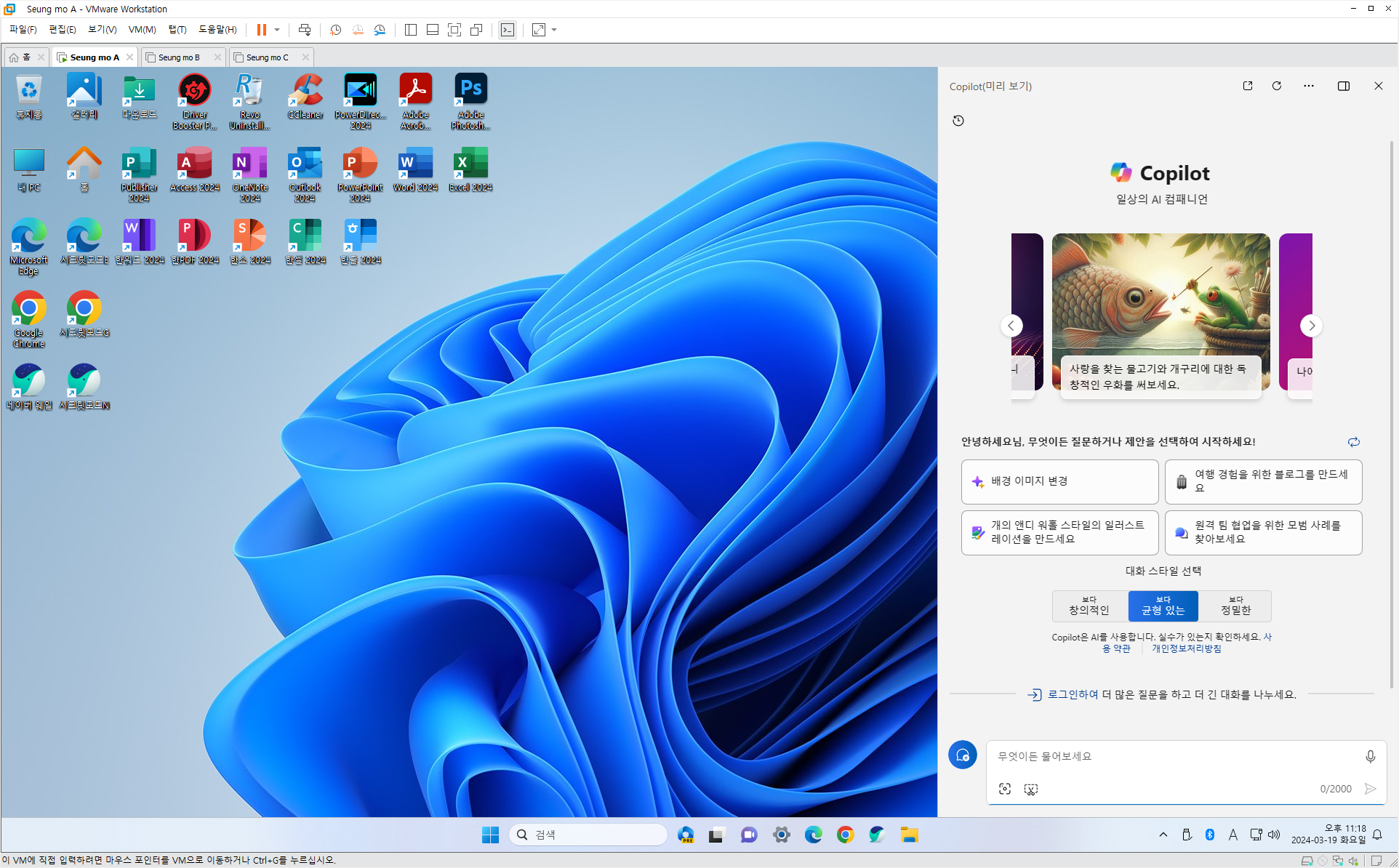Click the VMware take snapshot icon
1399x868 pixels.
pos(335,30)
